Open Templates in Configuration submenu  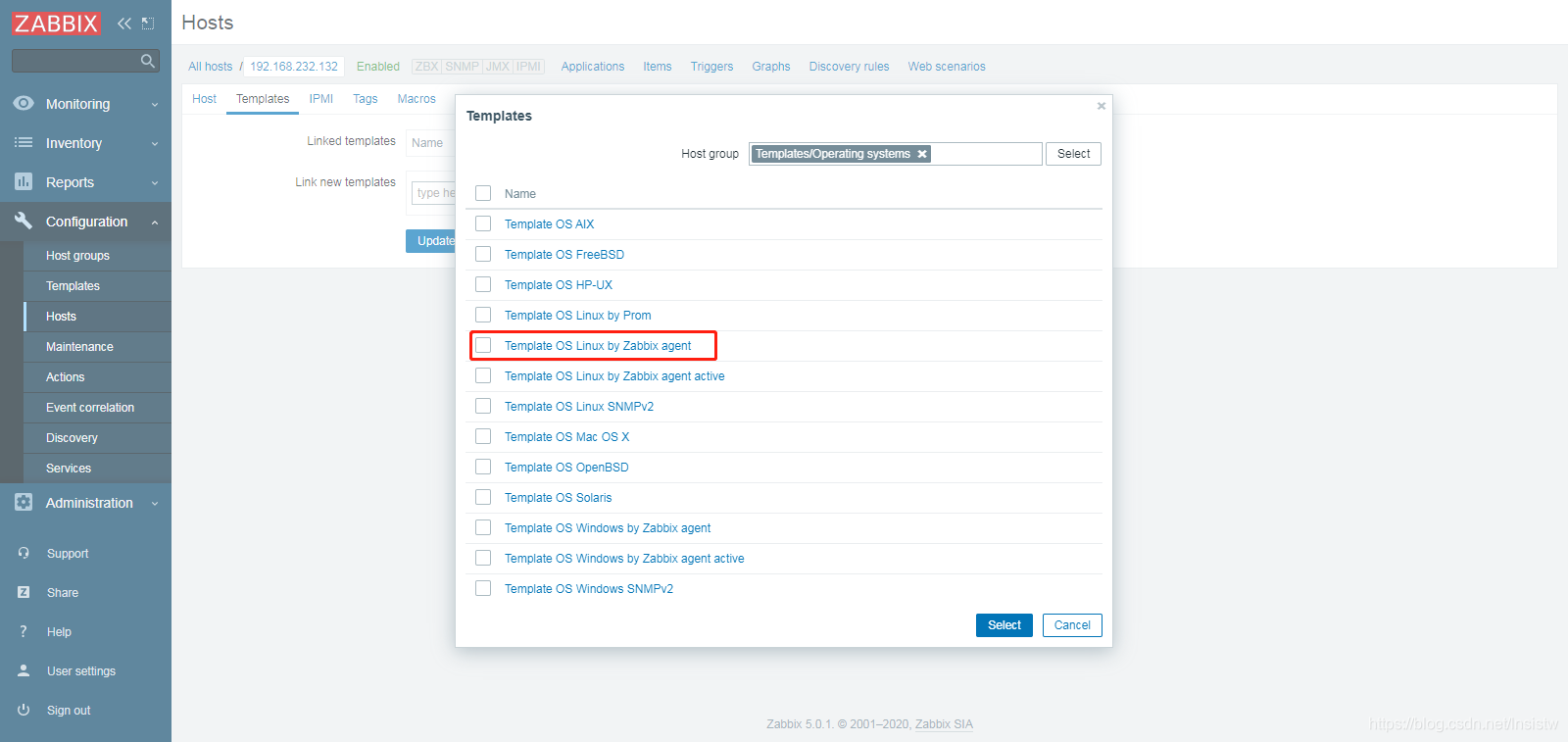73,286
